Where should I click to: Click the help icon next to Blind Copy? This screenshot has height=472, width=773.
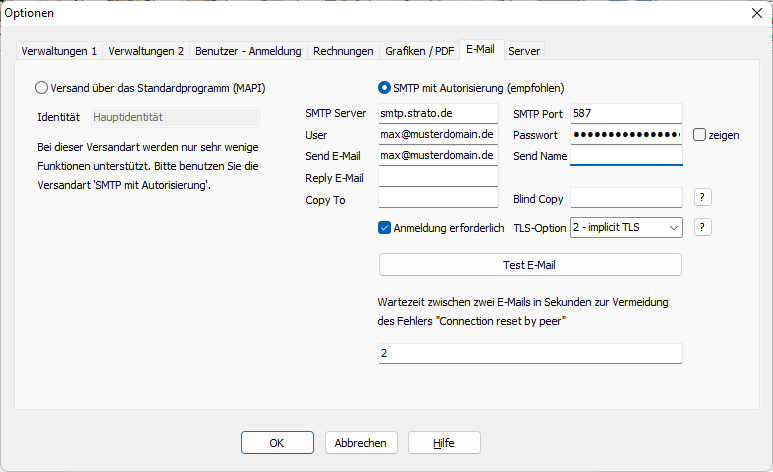(x=704, y=198)
